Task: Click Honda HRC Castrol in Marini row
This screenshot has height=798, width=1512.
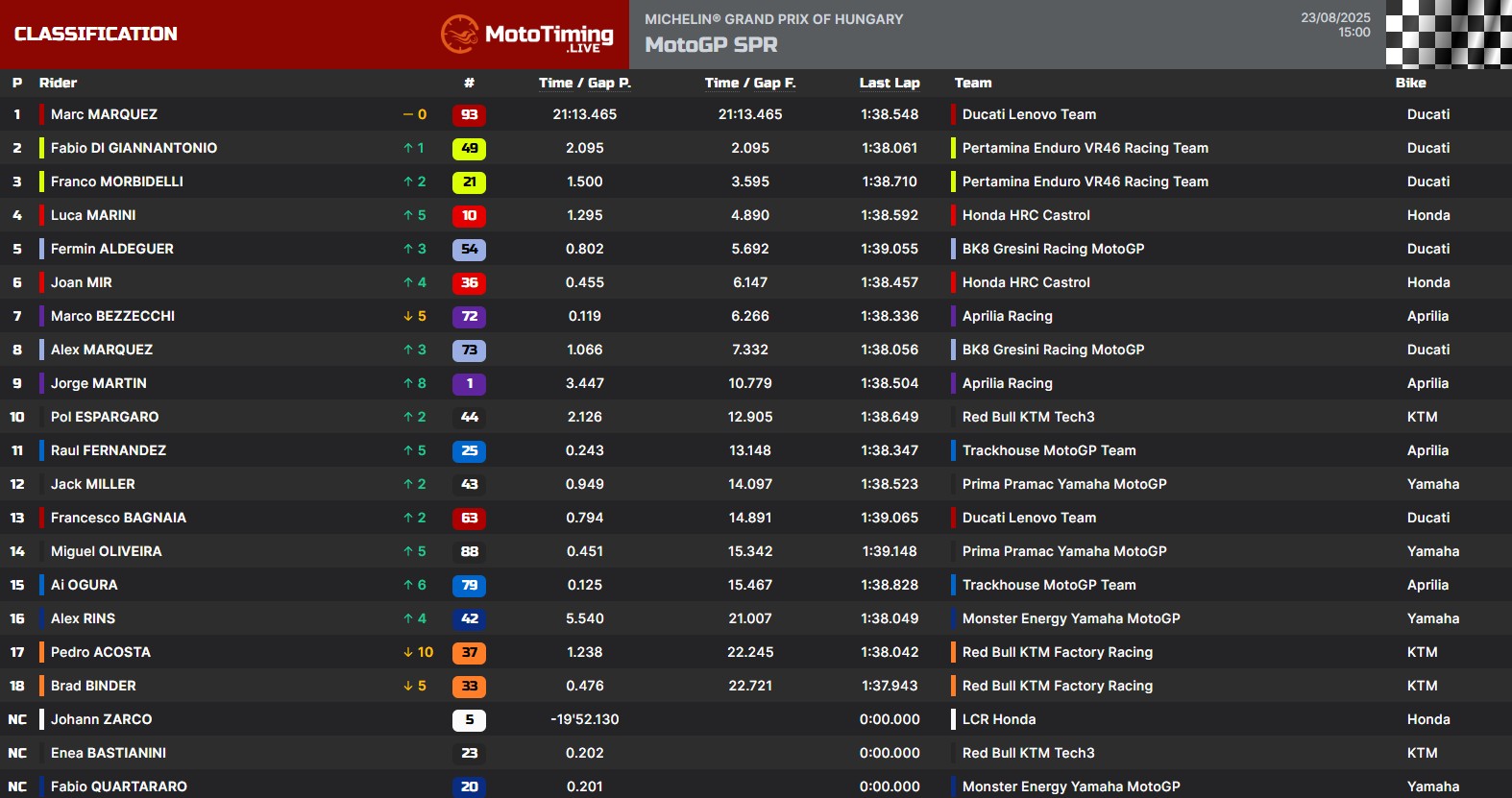Action: click(x=1026, y=215)
